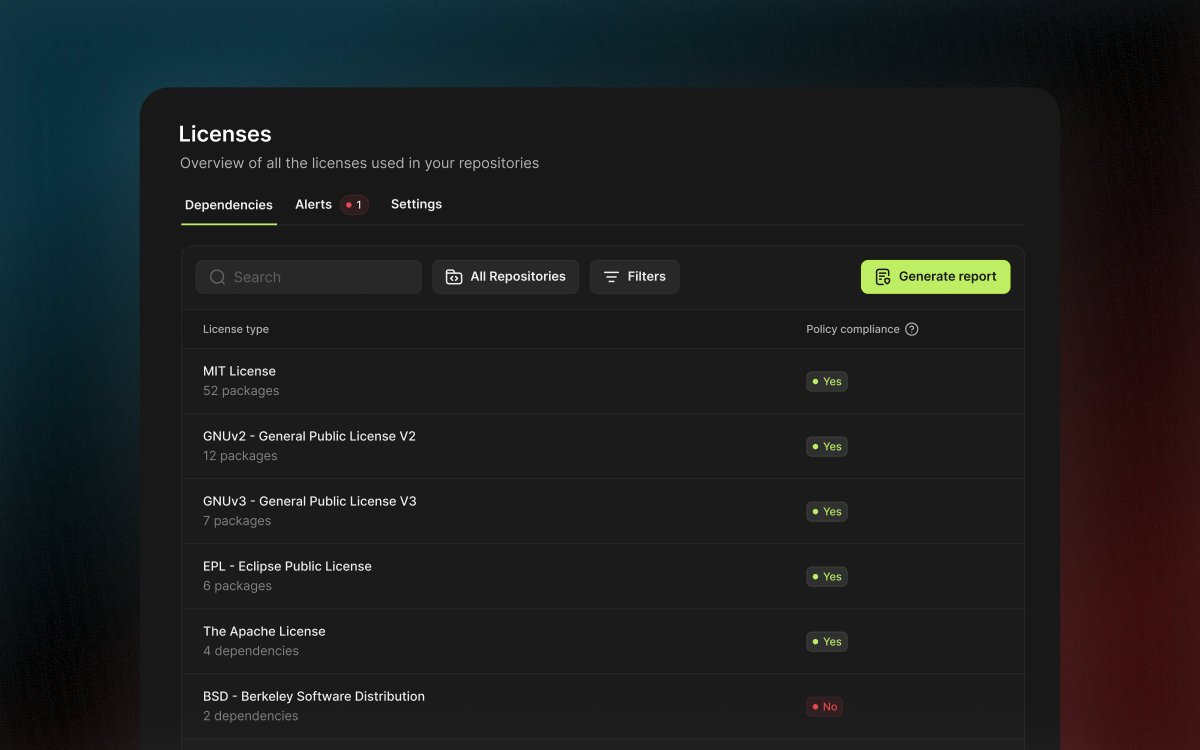Viewport: 1200px width, 750px height.
Task: Select GNUv3 - General Public License V3
Action: 310,501
